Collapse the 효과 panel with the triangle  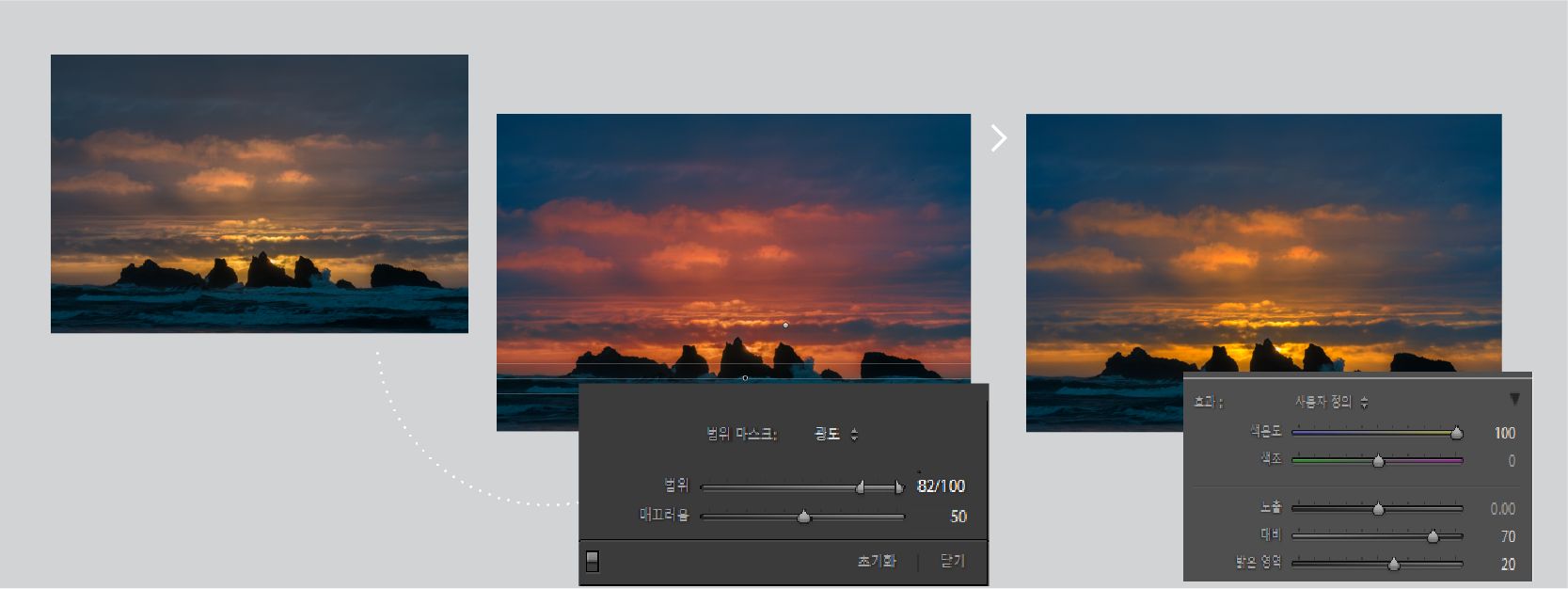pos(1514,400)
